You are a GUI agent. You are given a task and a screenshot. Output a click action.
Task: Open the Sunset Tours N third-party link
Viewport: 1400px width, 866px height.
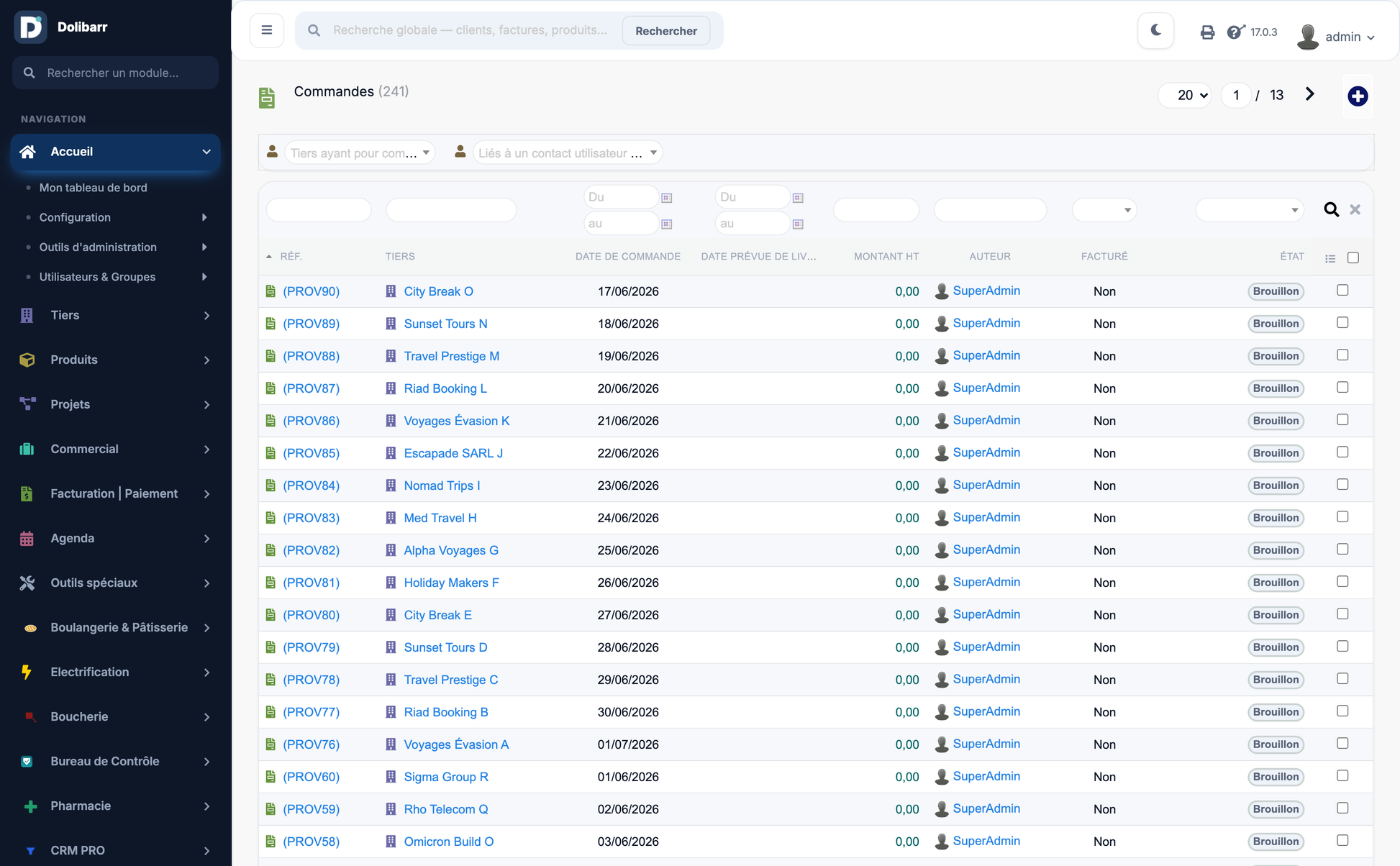445,324
